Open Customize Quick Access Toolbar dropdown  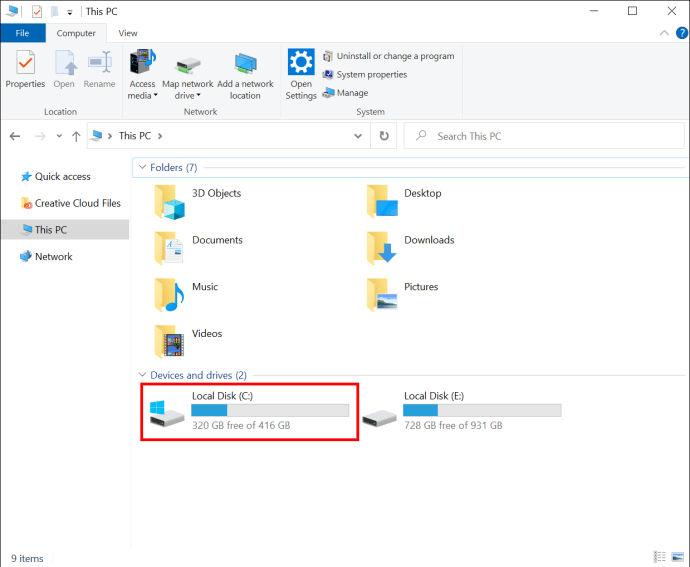tap(70, 12)
